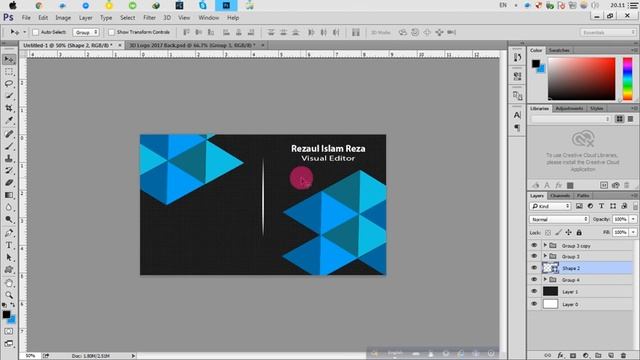This screenshot has width=640, height=360.
Task: Select the Gradient tool
Action: 9,195
